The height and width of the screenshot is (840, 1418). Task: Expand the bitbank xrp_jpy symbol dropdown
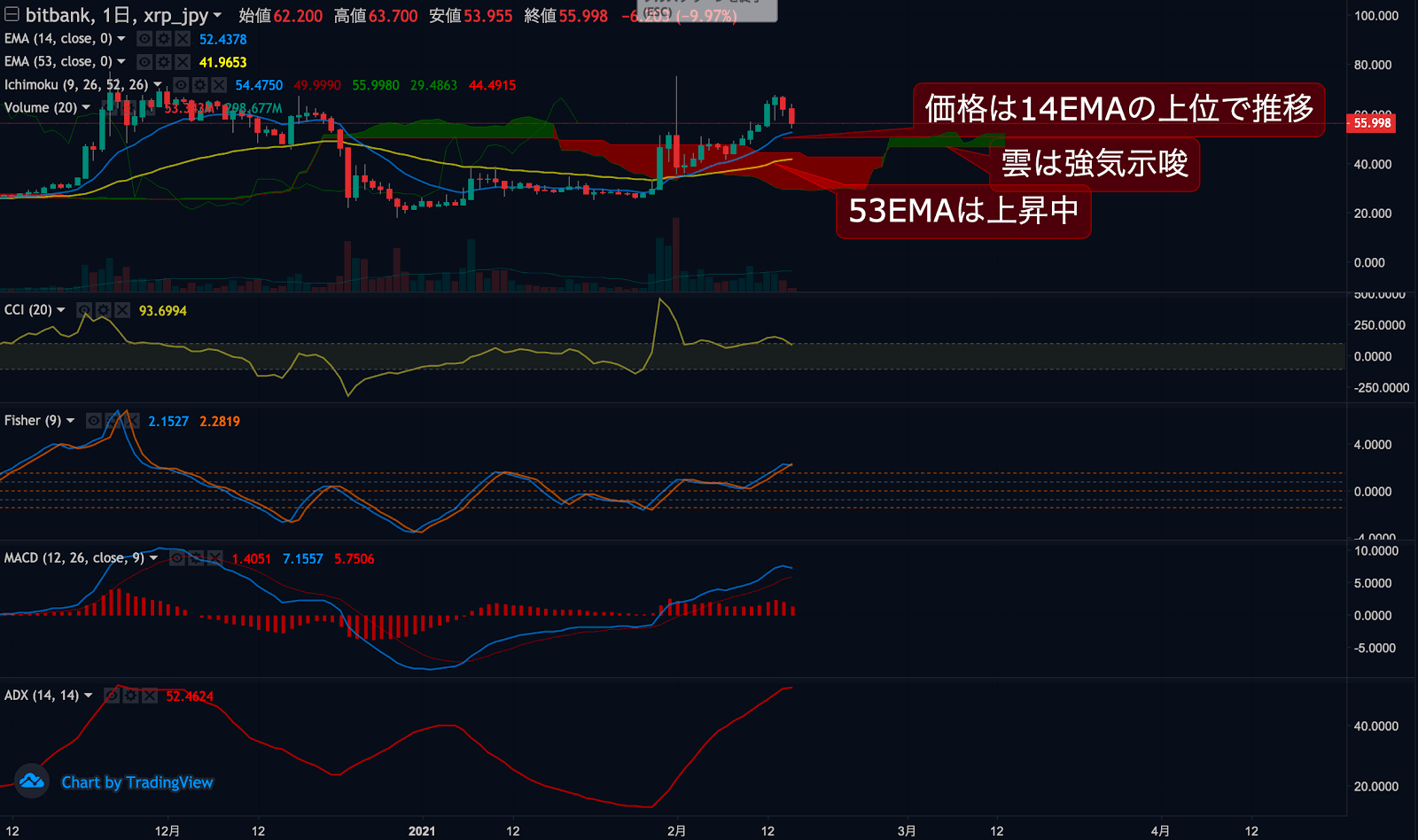[217, 16]
